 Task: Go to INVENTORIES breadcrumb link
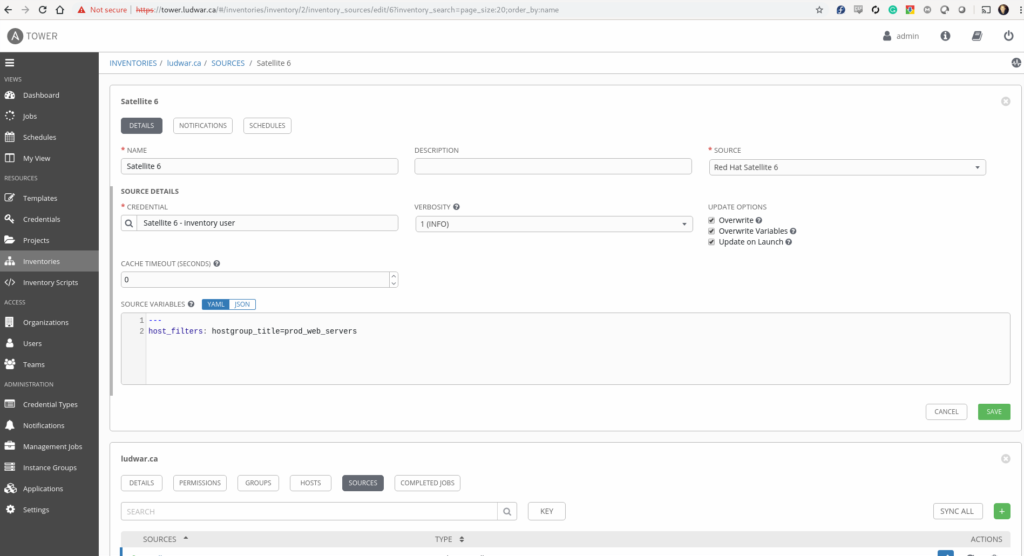click(133, 63)
